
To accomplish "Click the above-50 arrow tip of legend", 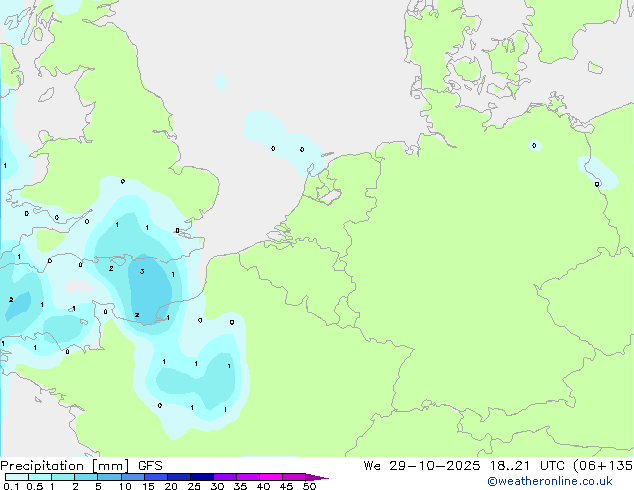I will pos(317,477).
